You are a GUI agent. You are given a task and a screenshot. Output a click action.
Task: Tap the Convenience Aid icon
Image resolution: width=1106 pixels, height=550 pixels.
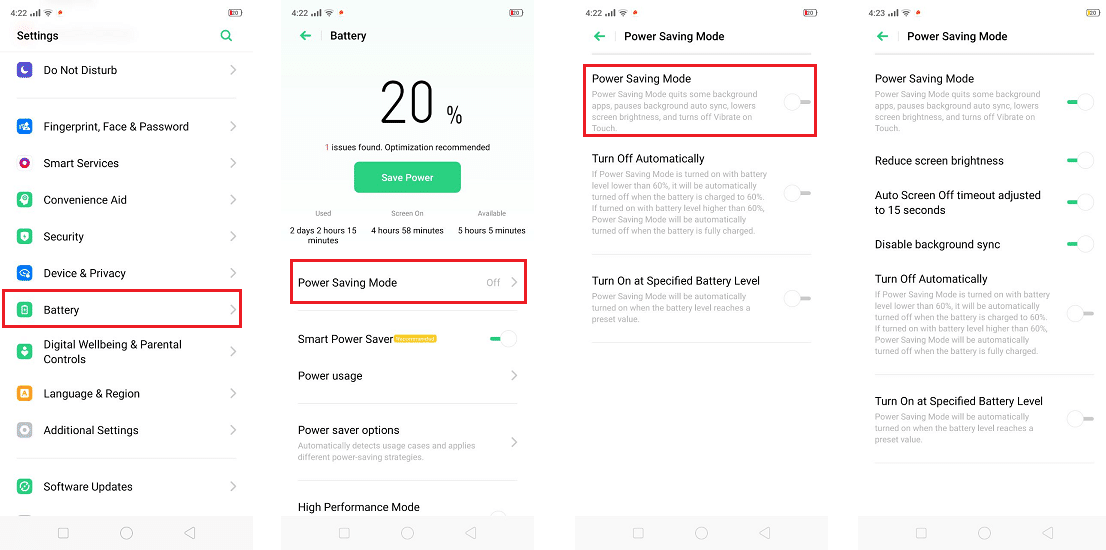click(25, 200)
